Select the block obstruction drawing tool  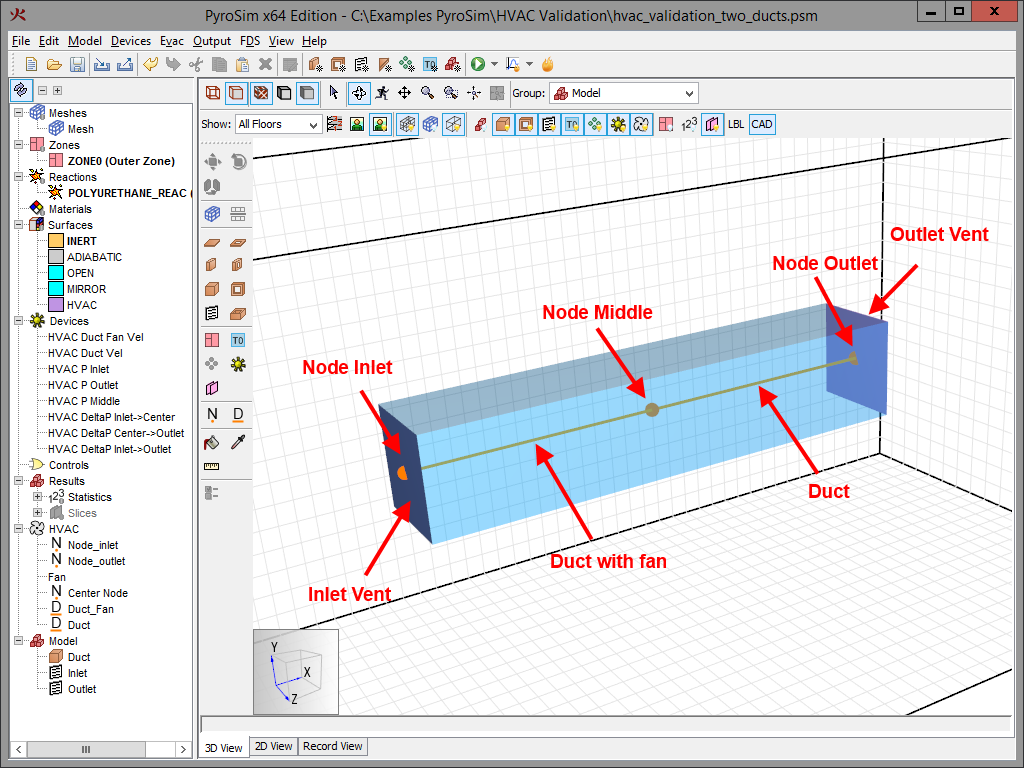pos(212,289)
